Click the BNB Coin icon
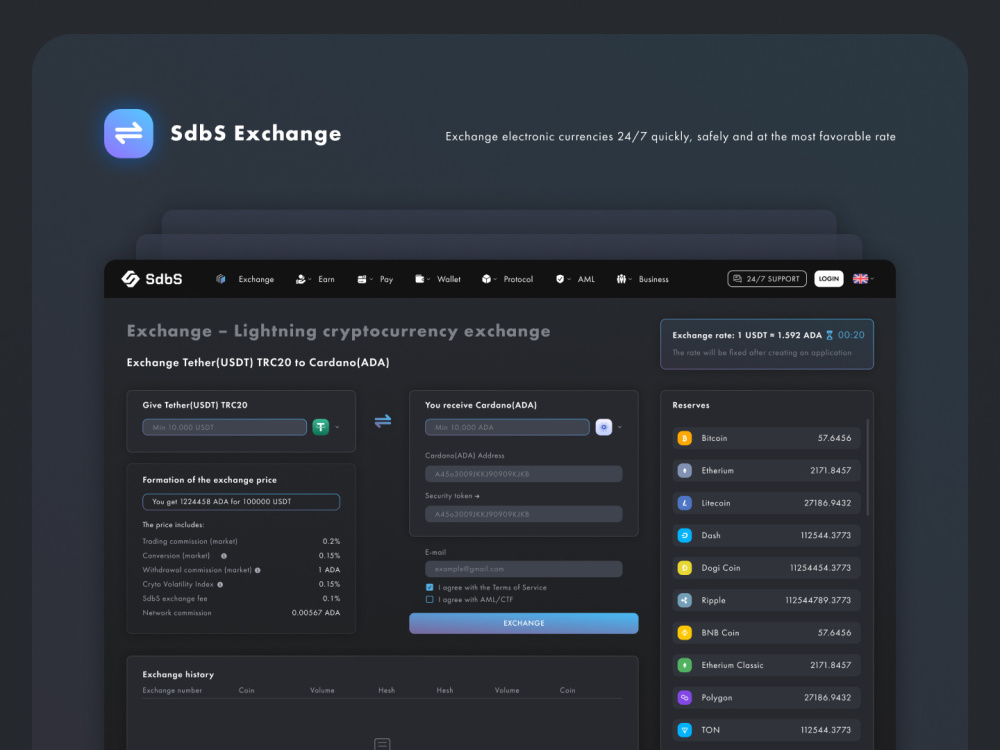1000x750 pixels. 684,633
